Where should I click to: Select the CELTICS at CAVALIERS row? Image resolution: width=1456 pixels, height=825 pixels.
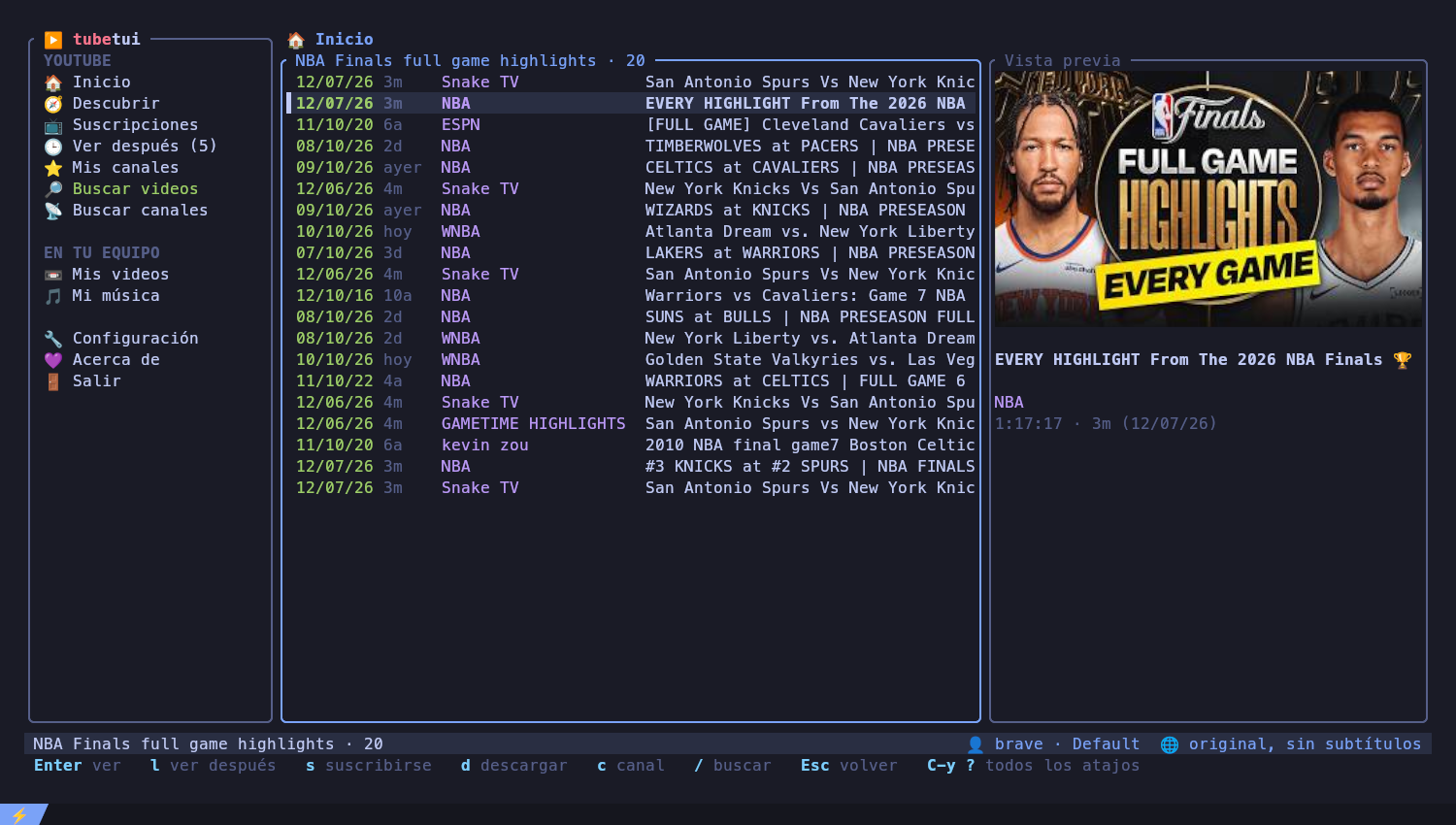pyautogui.click(x=631, y=168)
